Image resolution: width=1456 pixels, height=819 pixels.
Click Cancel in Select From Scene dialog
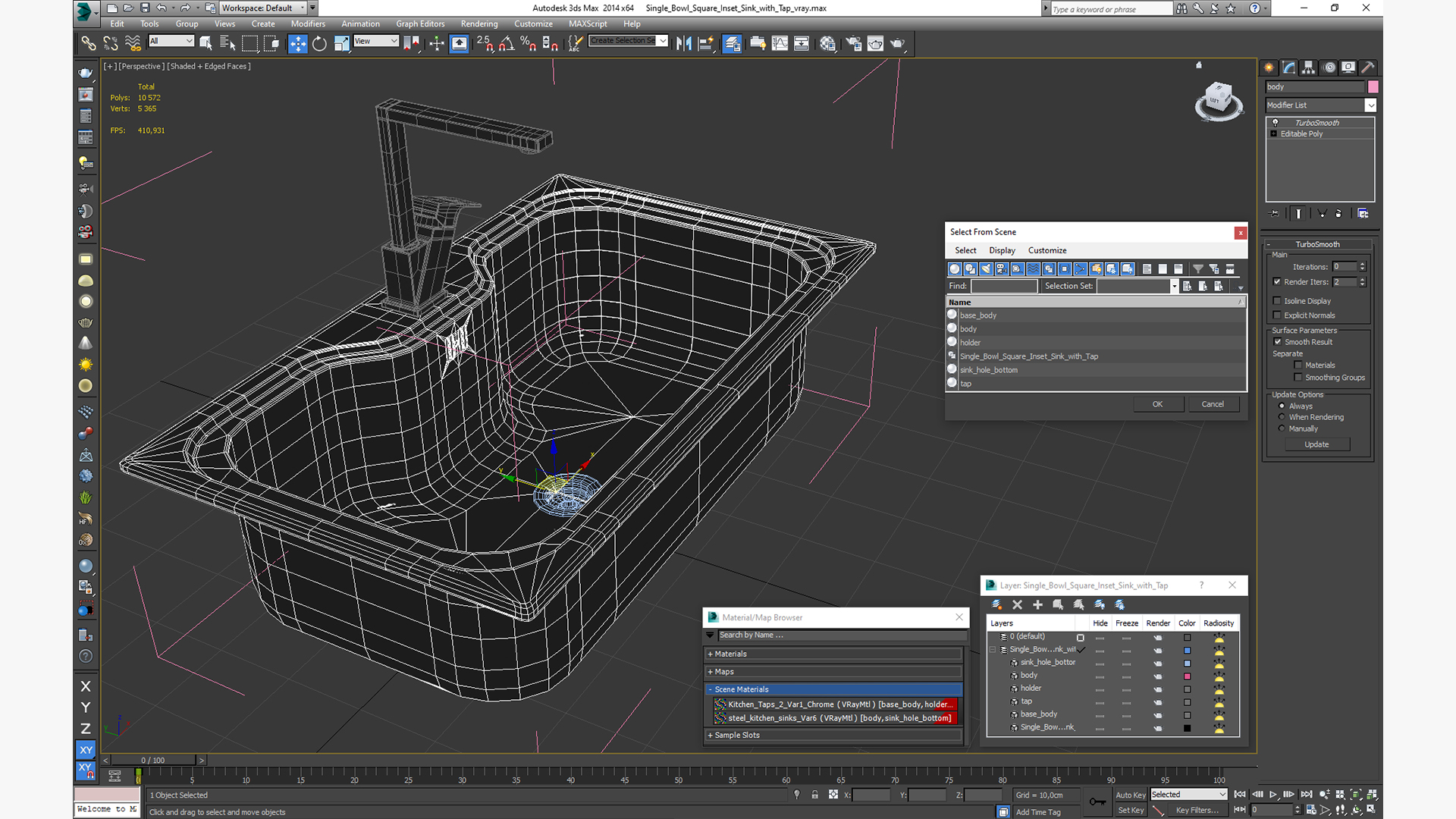[x=1213, y=404]
